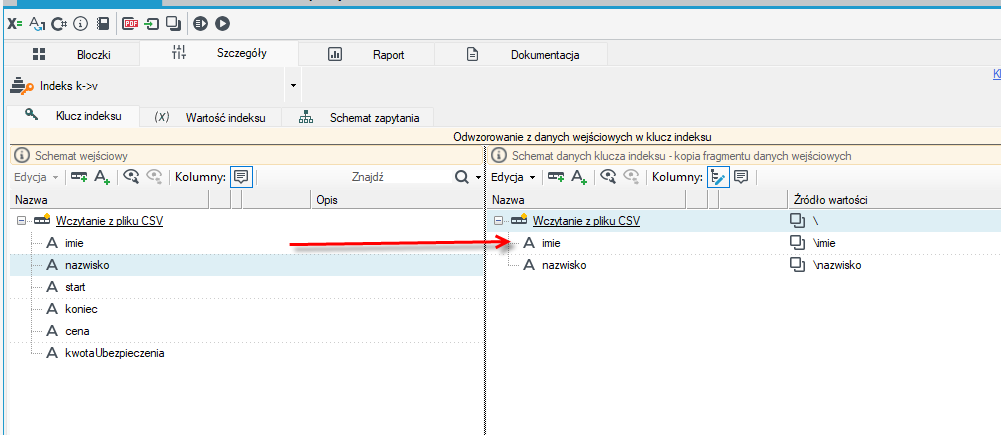1001x435 pixels.
Task: Click the Nazwa column header in right panel
Action: pyautogui.click(x=587, y=201)
